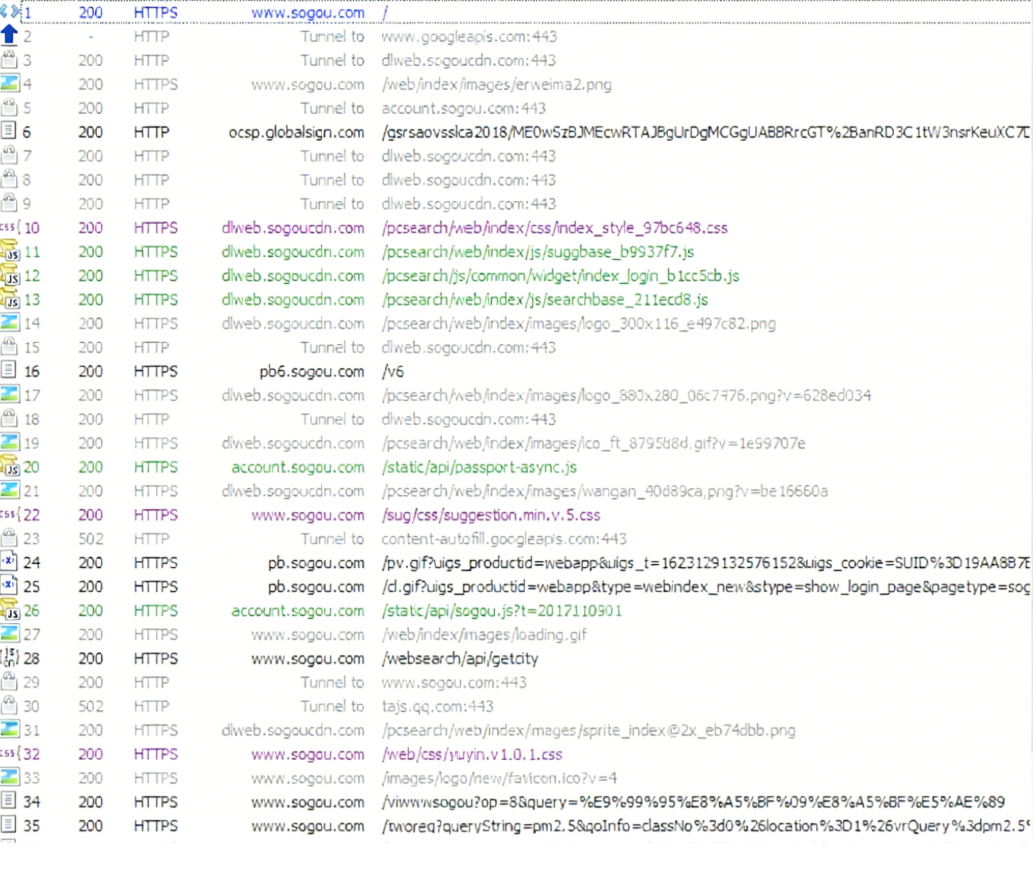Click the icon of pv.gif session 24

9,561
